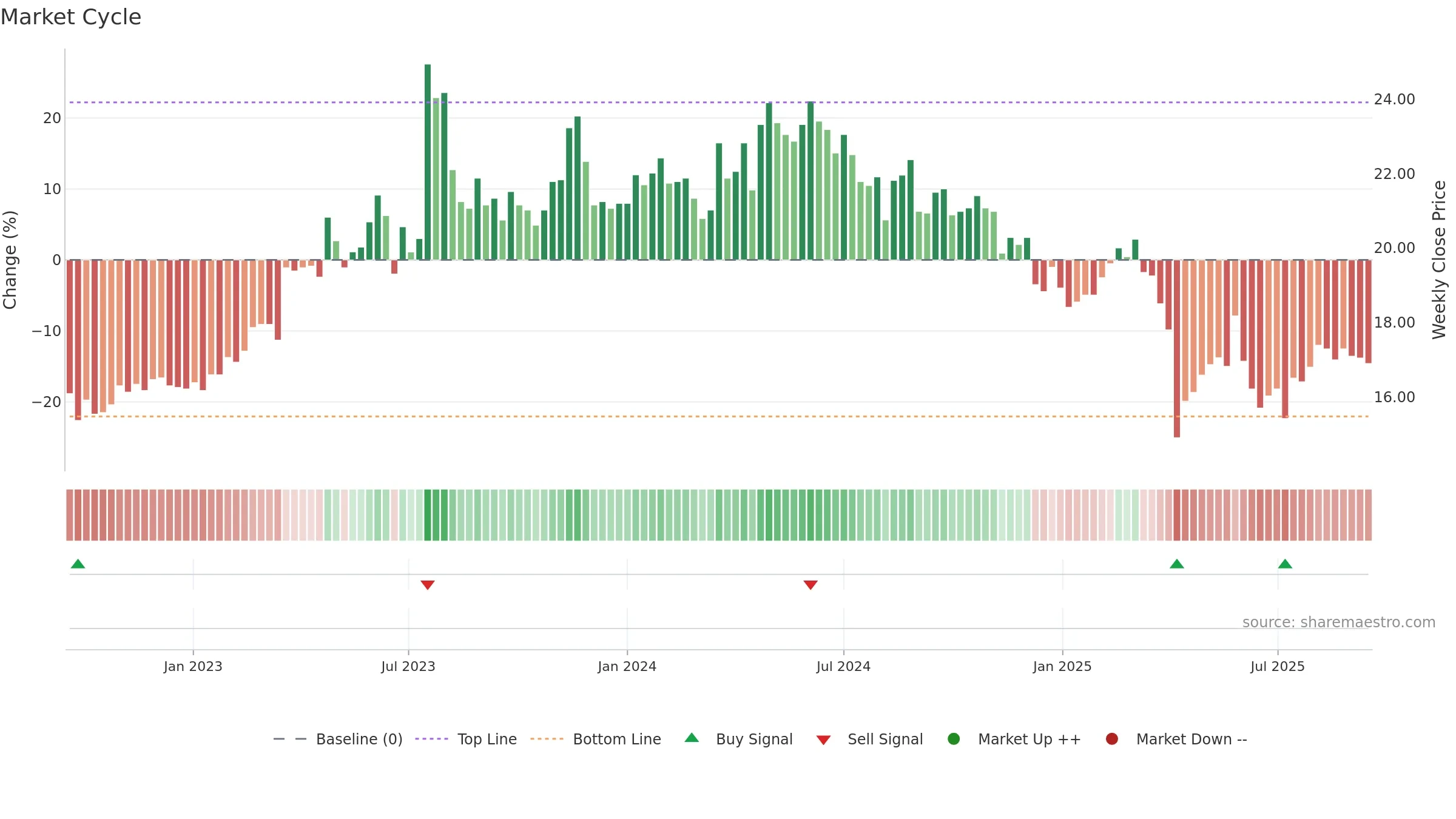Toggle the Baseline (0) legend label
Screen dimensions: 1456x819
(359, 739)
